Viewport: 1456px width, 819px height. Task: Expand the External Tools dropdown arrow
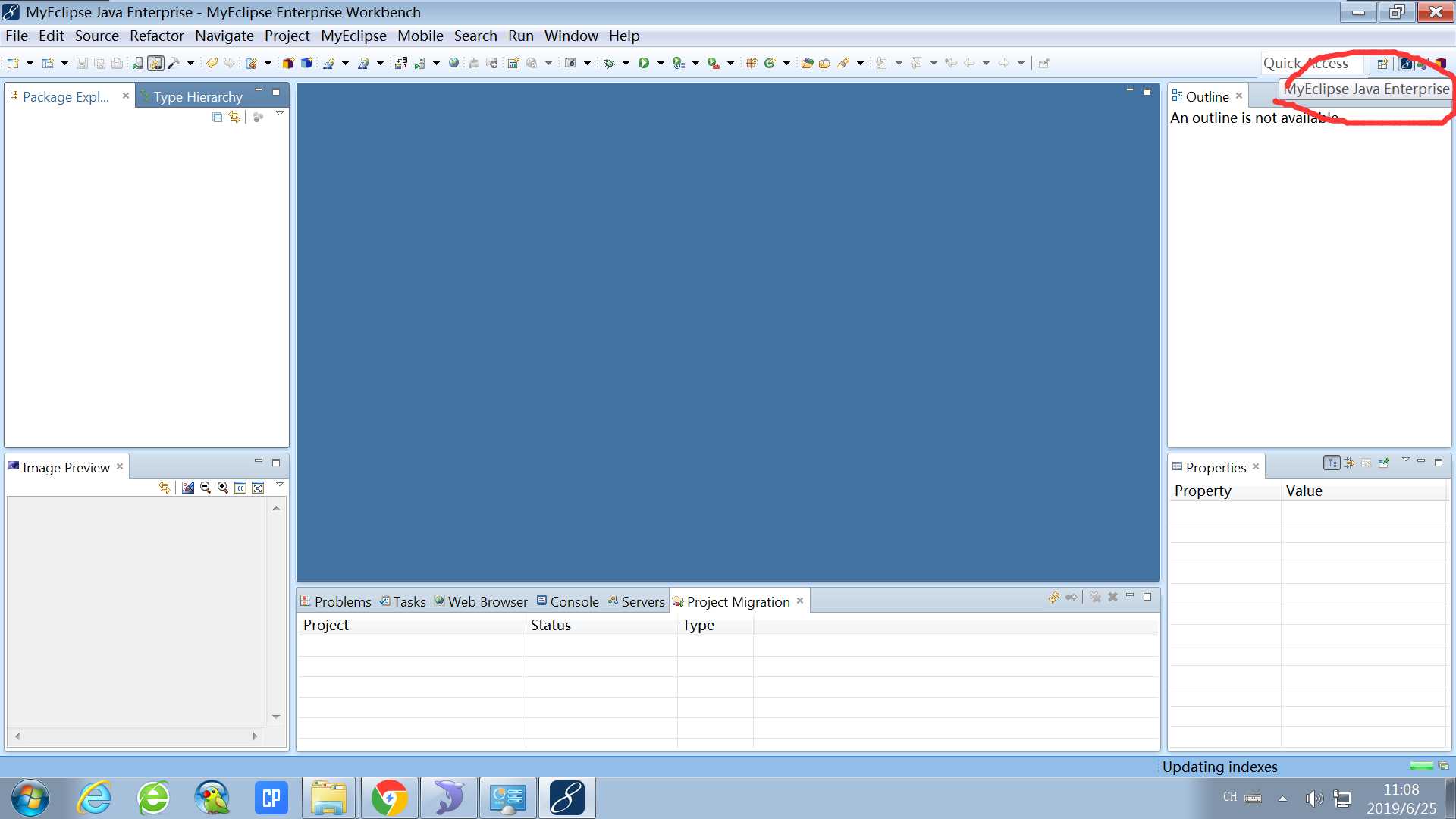pyautogui.click(x=730, y=64)
